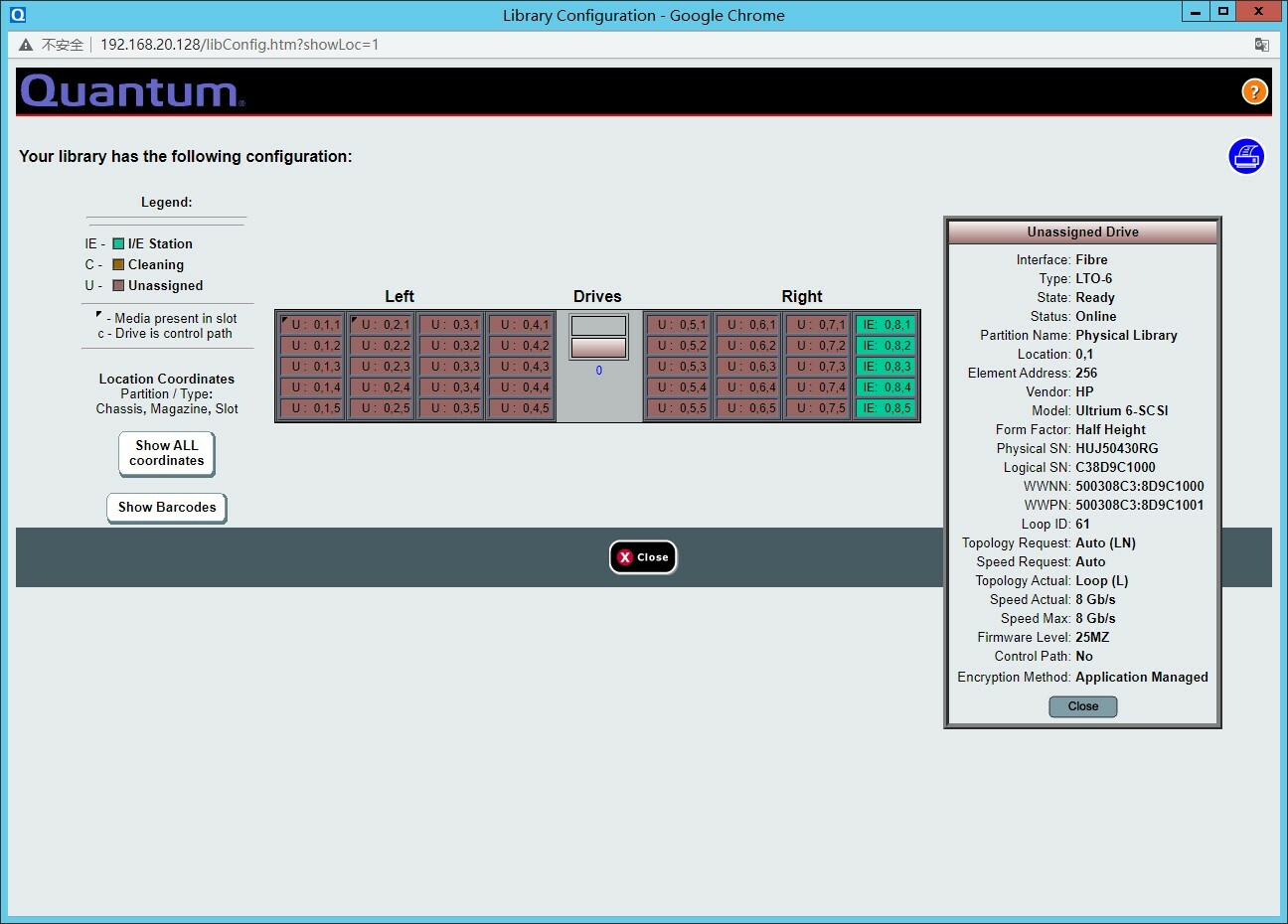Click the I/E Station green legend swatch
The image size is (1288, 924).
click(118, 243)
